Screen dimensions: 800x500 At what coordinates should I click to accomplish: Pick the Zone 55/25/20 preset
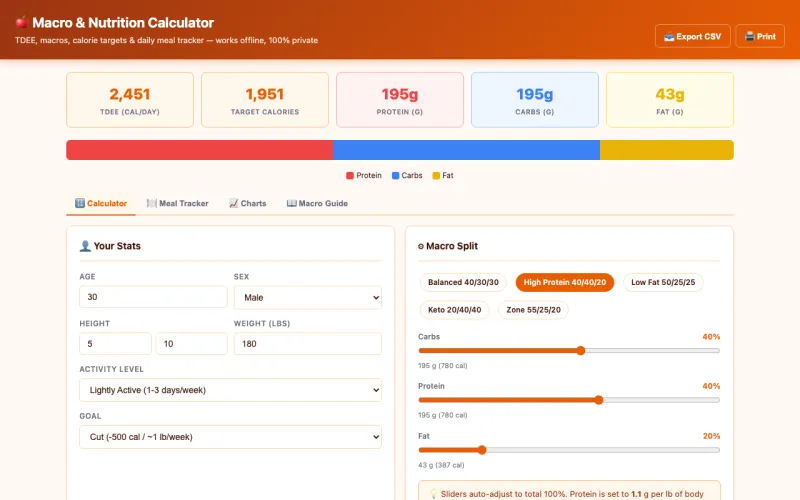[533, 310]
